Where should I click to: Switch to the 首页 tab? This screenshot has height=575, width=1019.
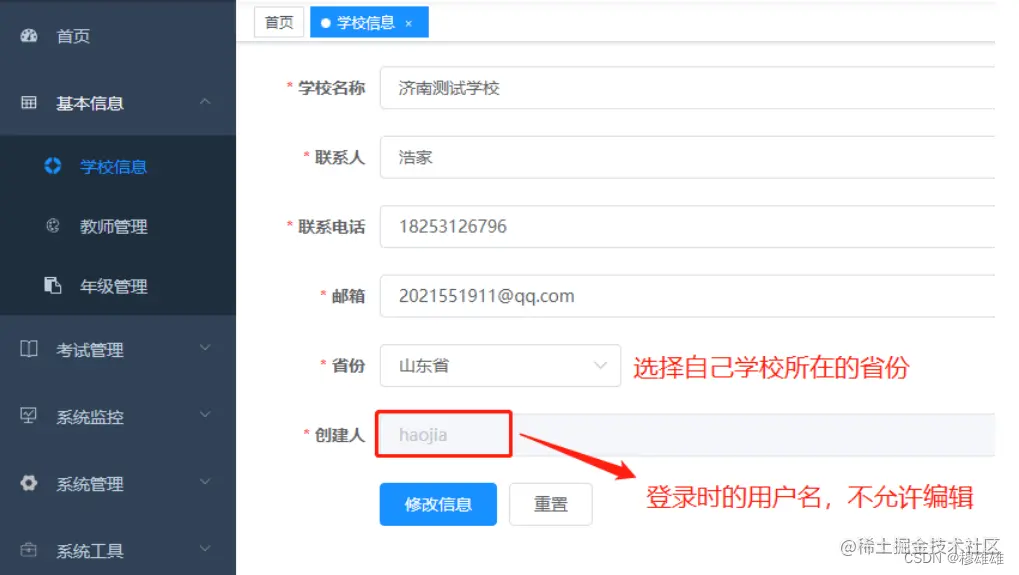pos(279,23)
